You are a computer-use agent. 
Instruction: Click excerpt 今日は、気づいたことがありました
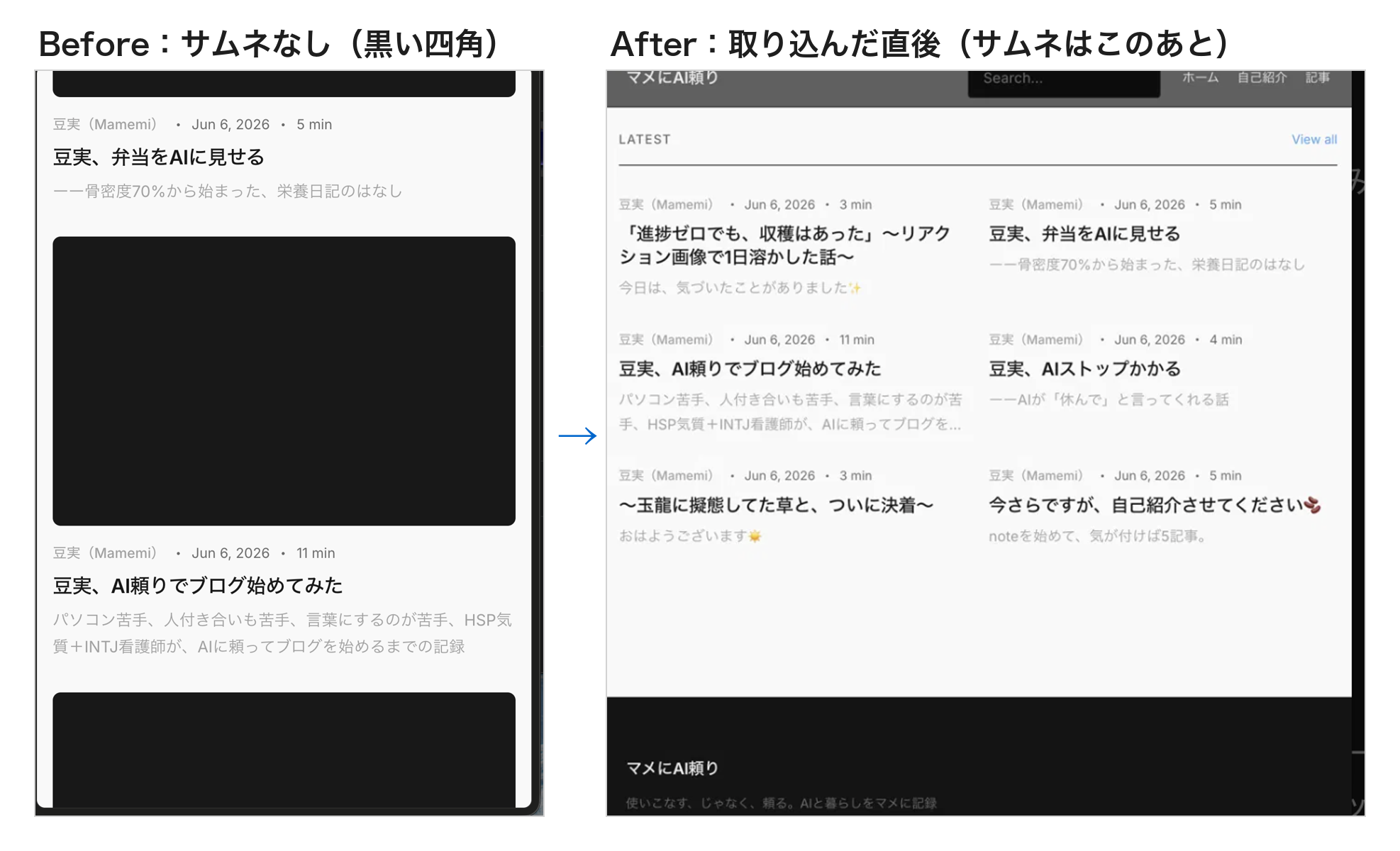(740, 287)
